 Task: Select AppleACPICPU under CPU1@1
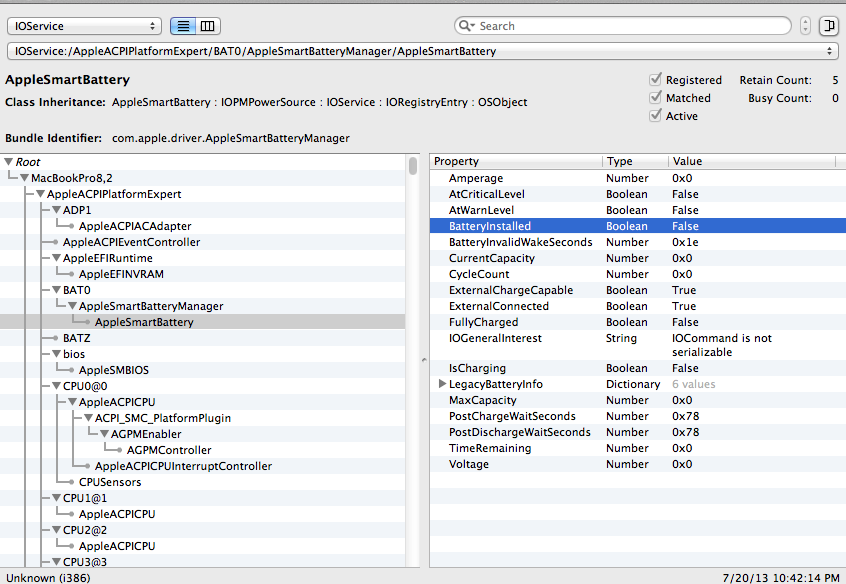(117, 514)
